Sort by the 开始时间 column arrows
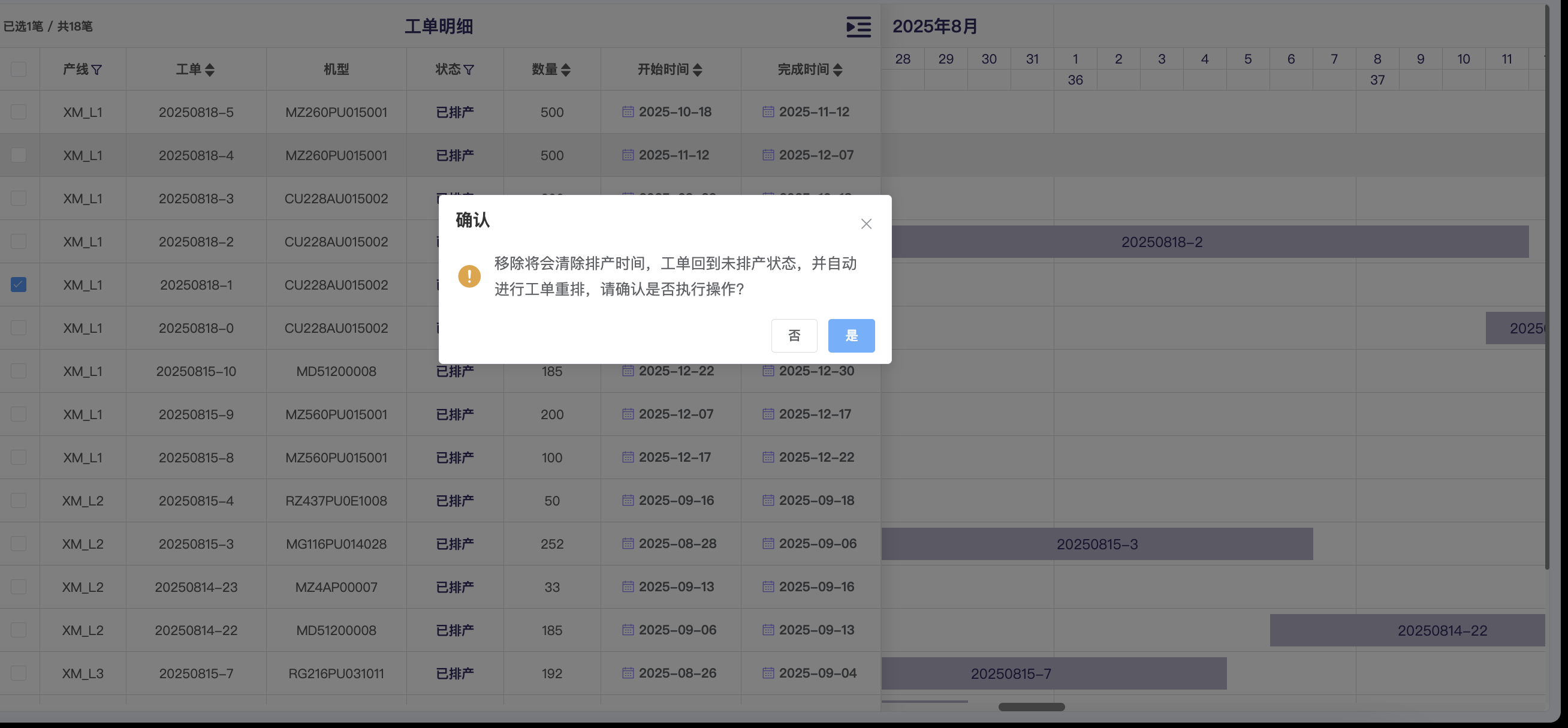The height and width of the screenshot is (728, 1568). [698, 70]
